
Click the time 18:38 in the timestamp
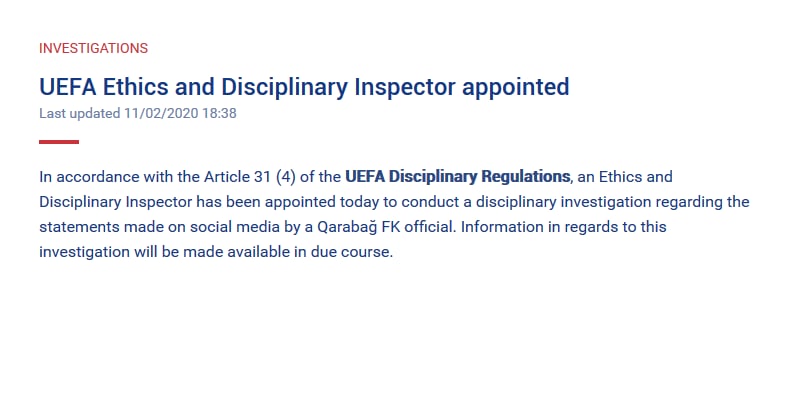219,113
